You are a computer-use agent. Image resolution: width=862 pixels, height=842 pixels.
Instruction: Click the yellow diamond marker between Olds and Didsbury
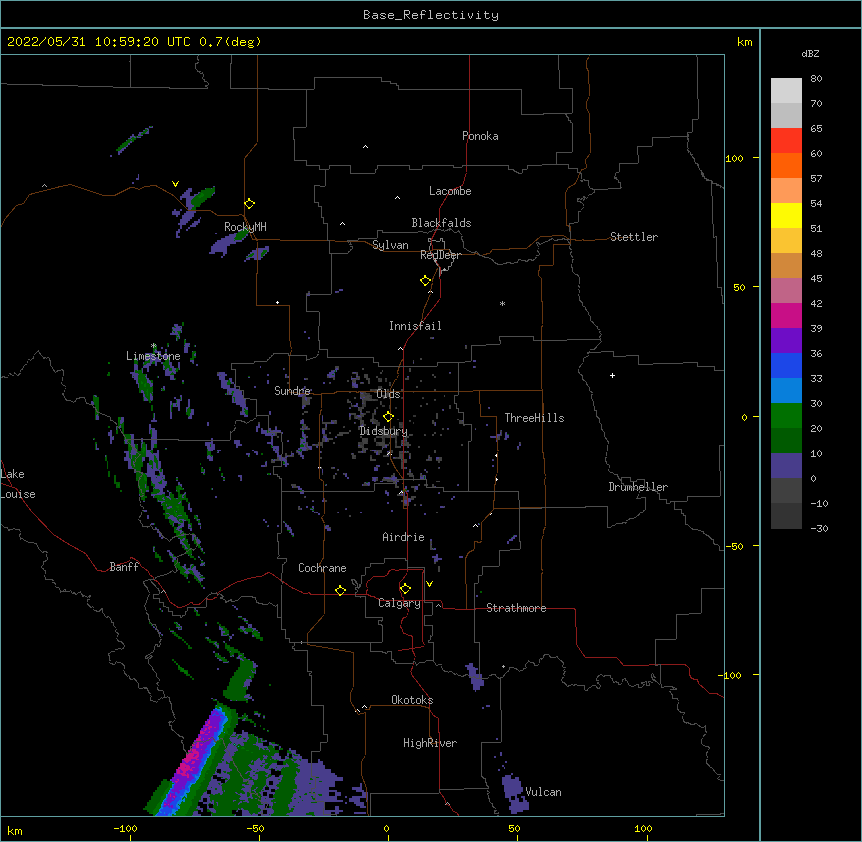(x=388, y=417)
